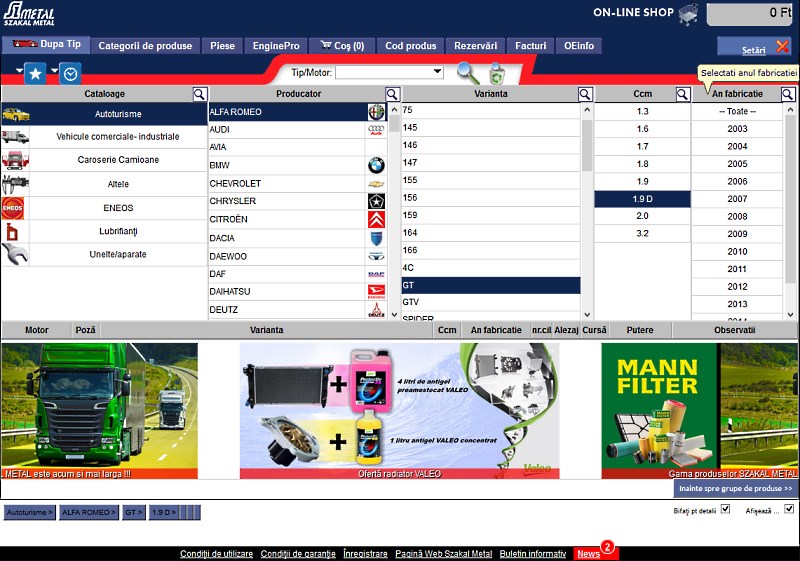Open the Rezervări tab
800x561 pixels.
pos(476,46)
